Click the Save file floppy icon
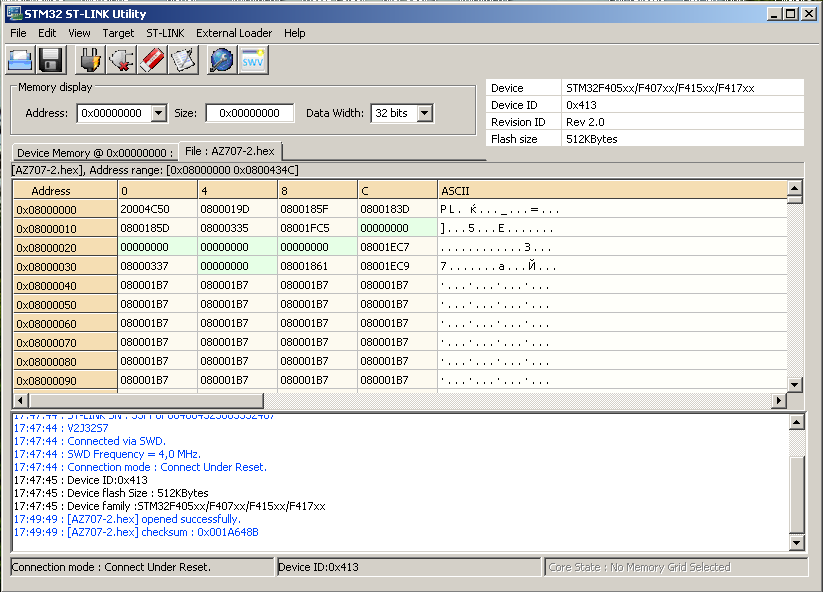Screen dimensions: 823x592 tap(51, 60)
